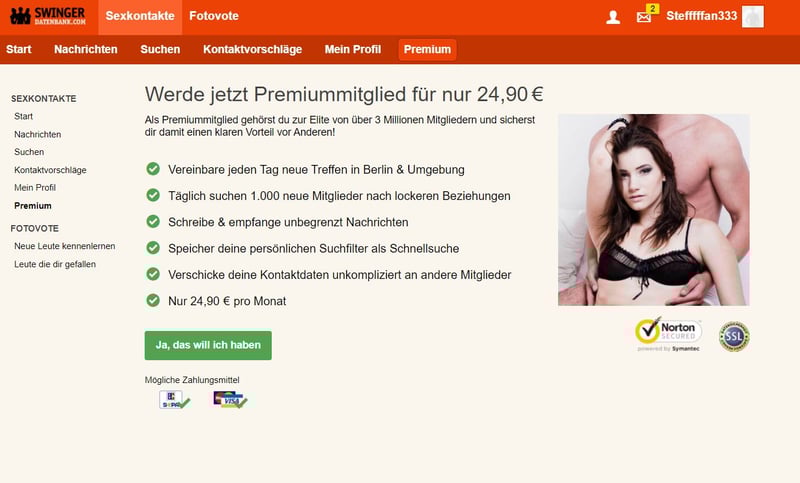Open Nachrichten in the navigation bar
Viewport: 800px width, 483px height.
(x=86, y=49)
